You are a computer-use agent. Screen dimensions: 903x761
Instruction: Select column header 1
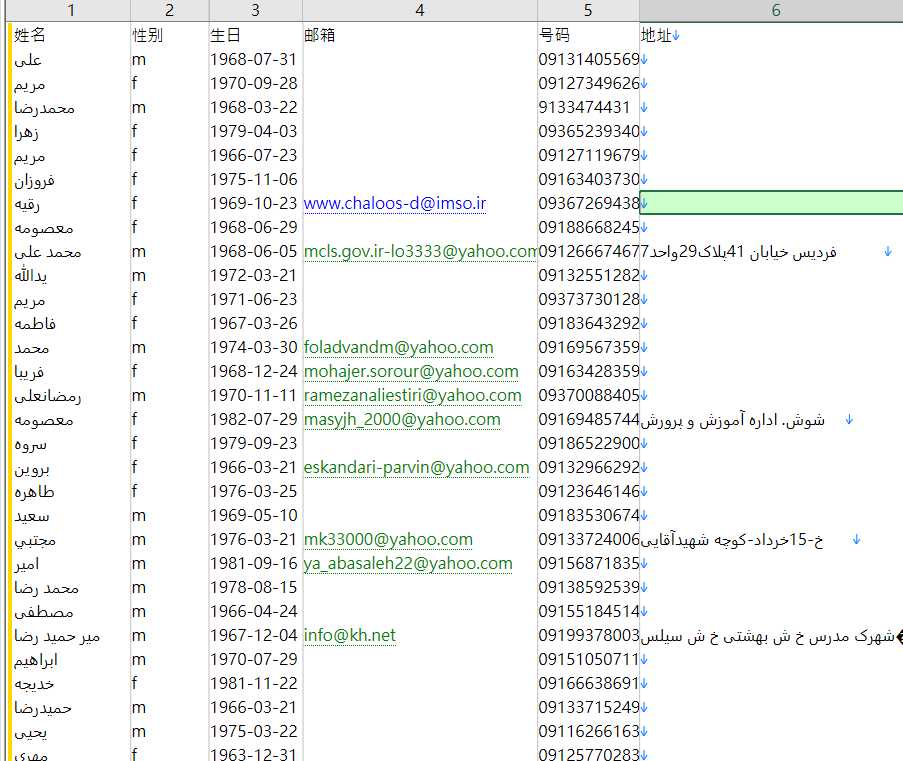pos(70,10)
